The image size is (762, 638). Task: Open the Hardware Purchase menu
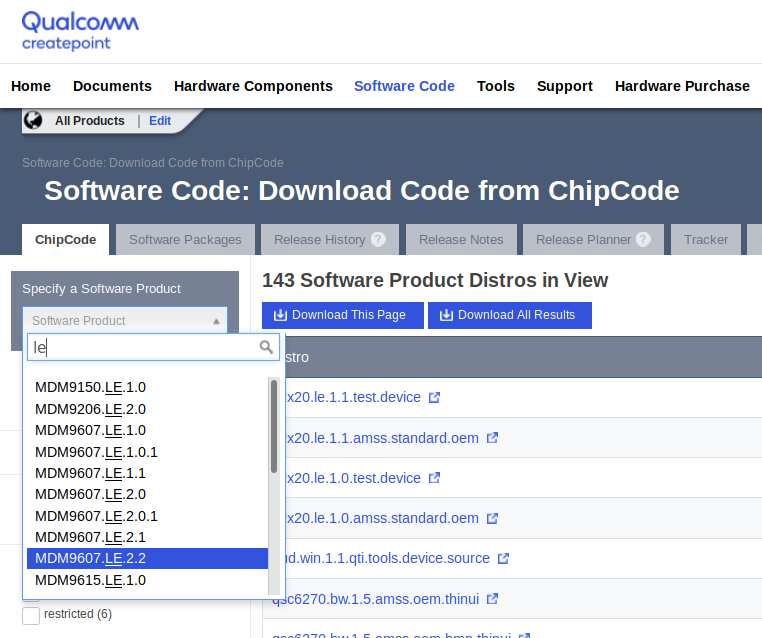(682, 86)
